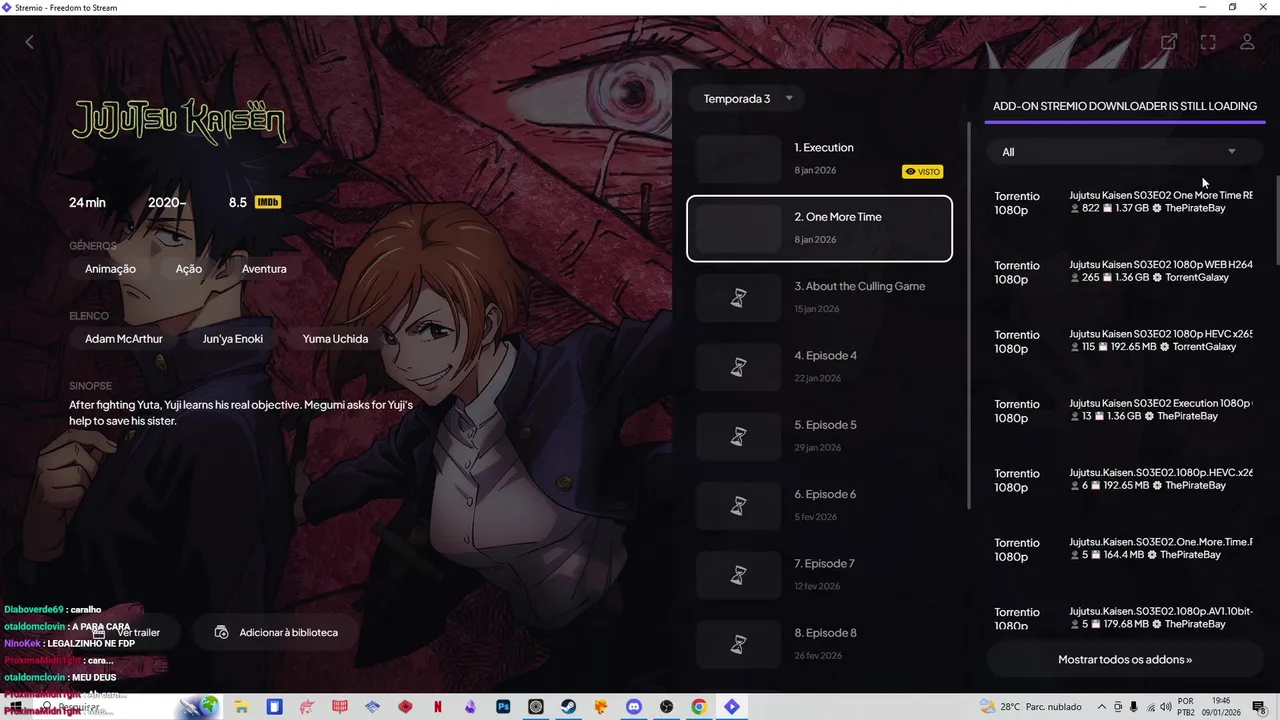Play the 6-seeder HEVC ThePirateBay stream
Image resolution: width=1280 pixels, height=720 pixels.
1125,480
